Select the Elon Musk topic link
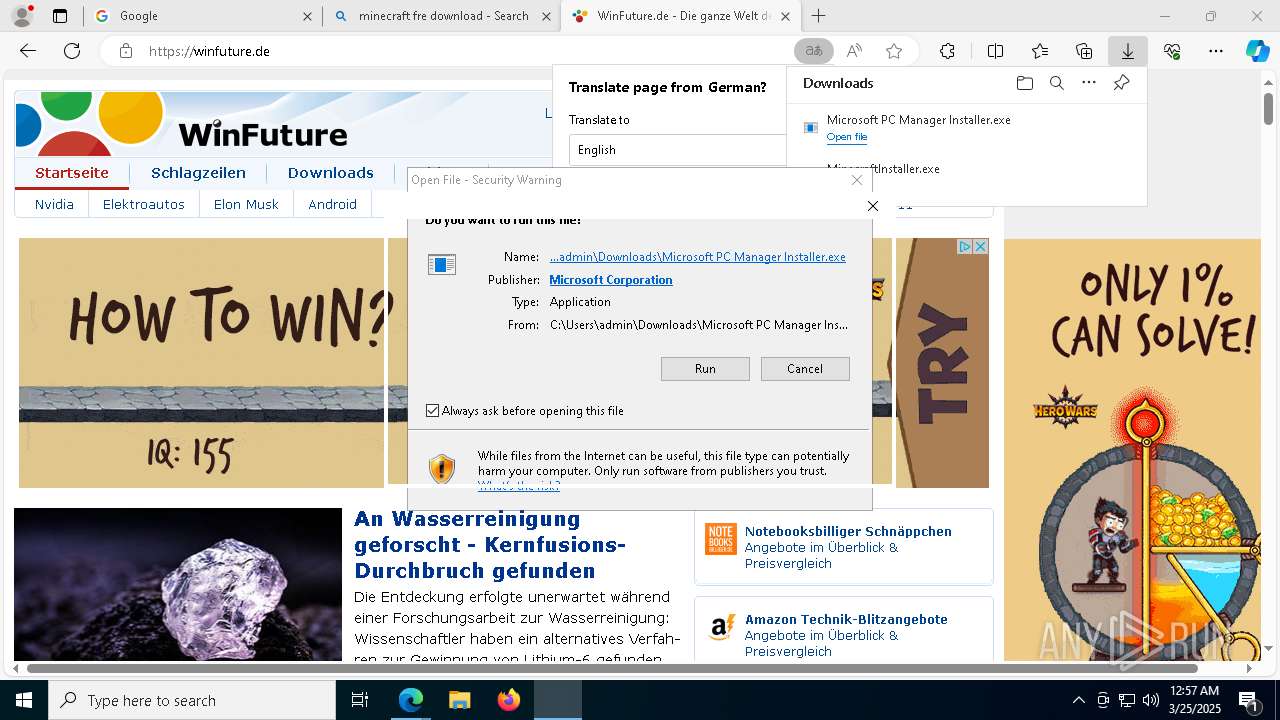This screenshot has height=720, width=1280. [x=246, y=204]
